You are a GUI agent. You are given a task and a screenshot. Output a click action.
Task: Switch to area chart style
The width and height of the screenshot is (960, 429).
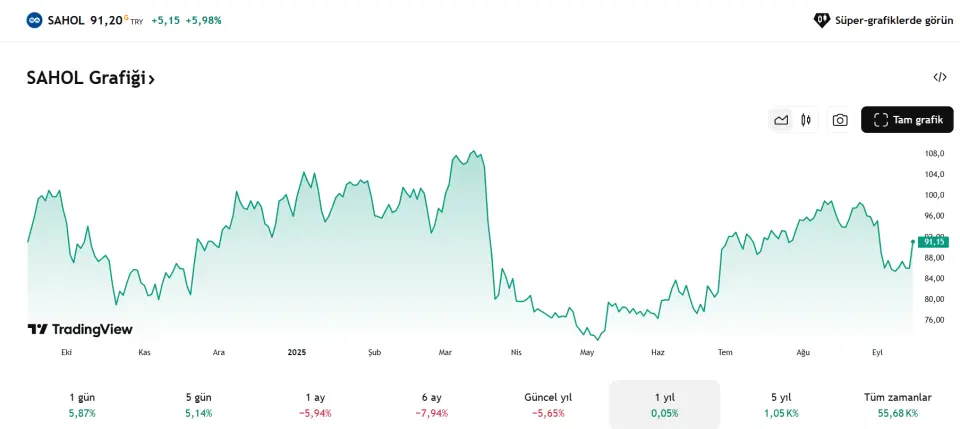click(x=781, y=120)
